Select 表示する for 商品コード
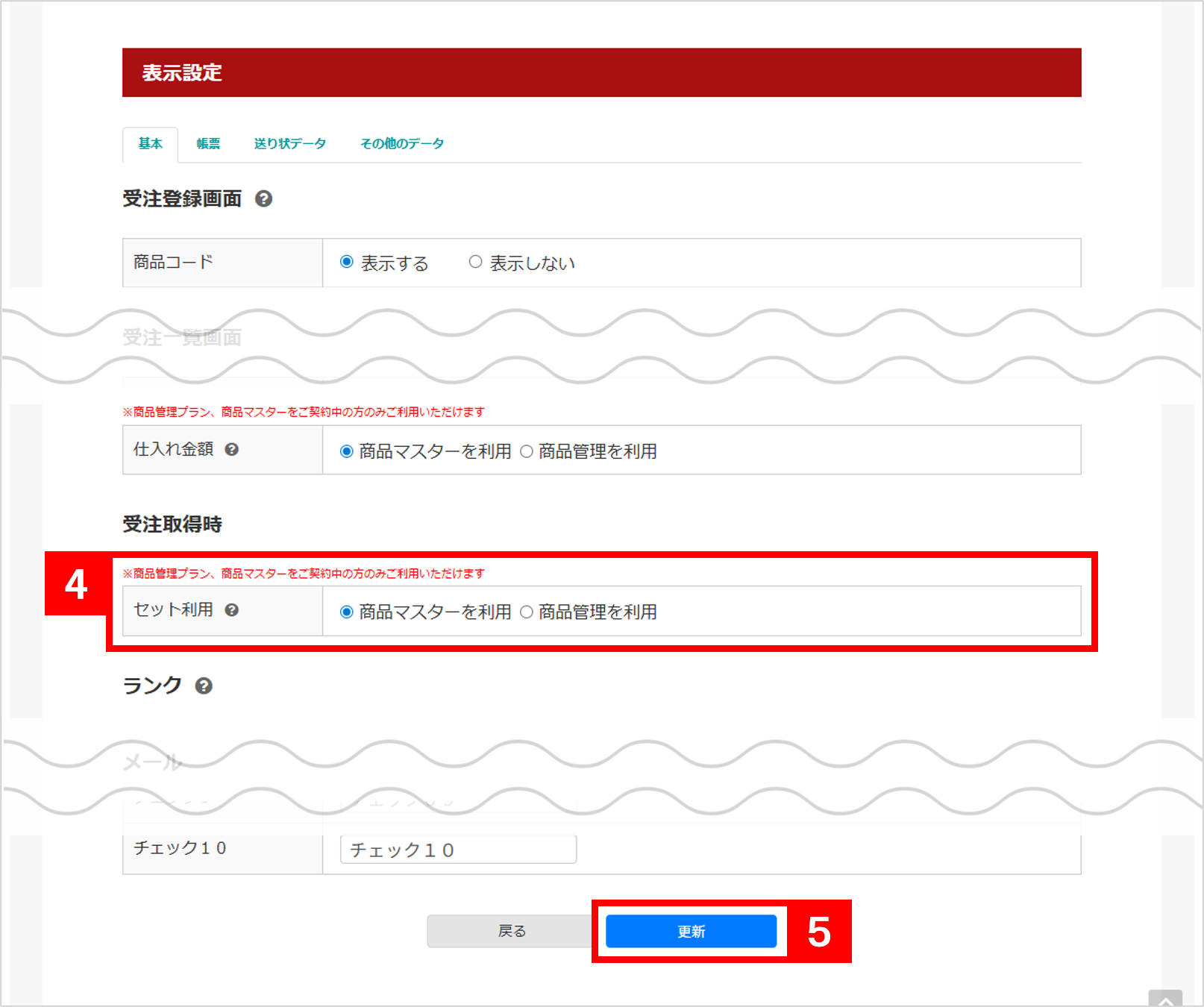This screenshot has height=1007, width=1204. click(x=347, y=262)
